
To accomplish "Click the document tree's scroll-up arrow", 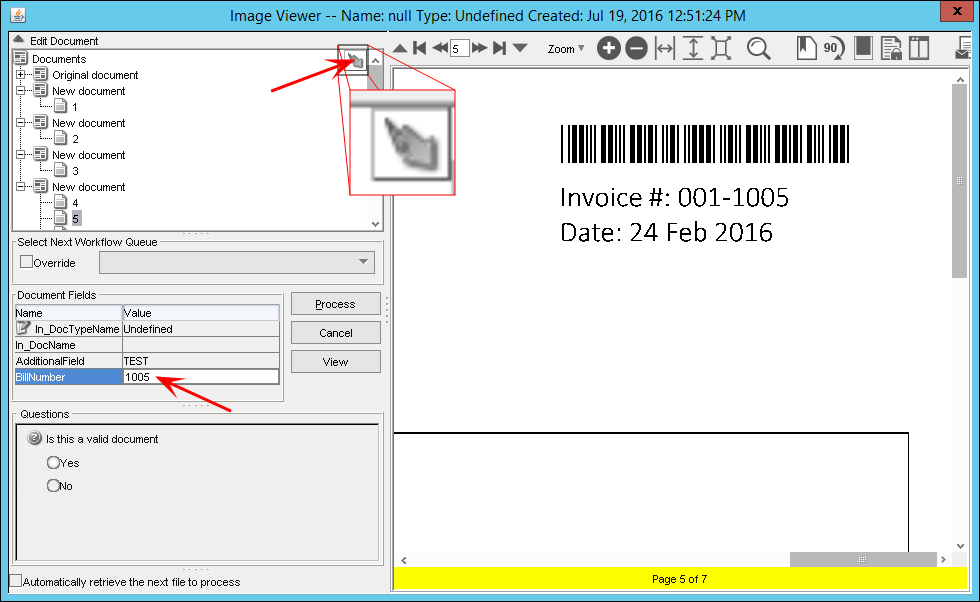I will tap(375, 60).
